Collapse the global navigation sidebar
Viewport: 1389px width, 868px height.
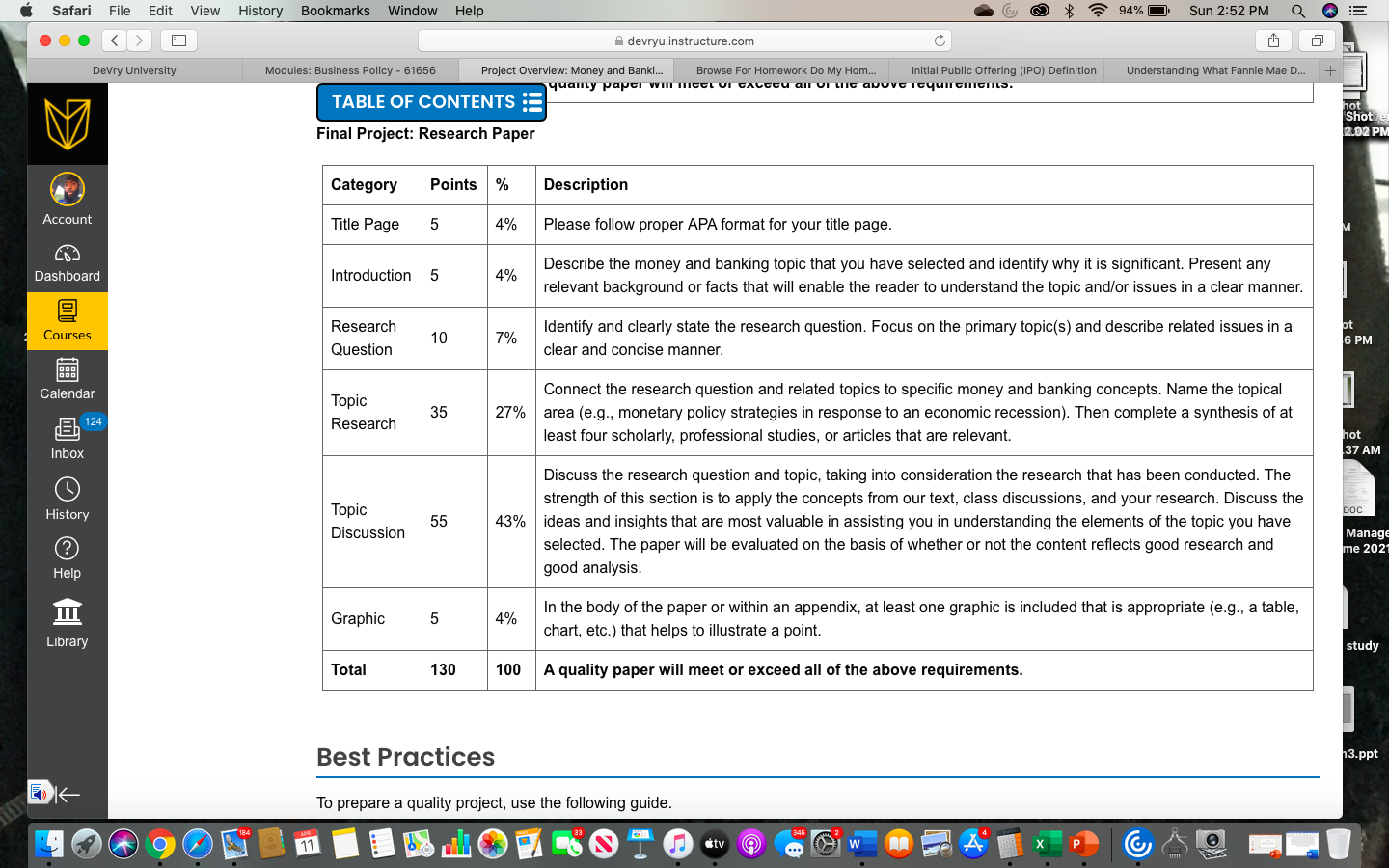click(x=68, y=795)
